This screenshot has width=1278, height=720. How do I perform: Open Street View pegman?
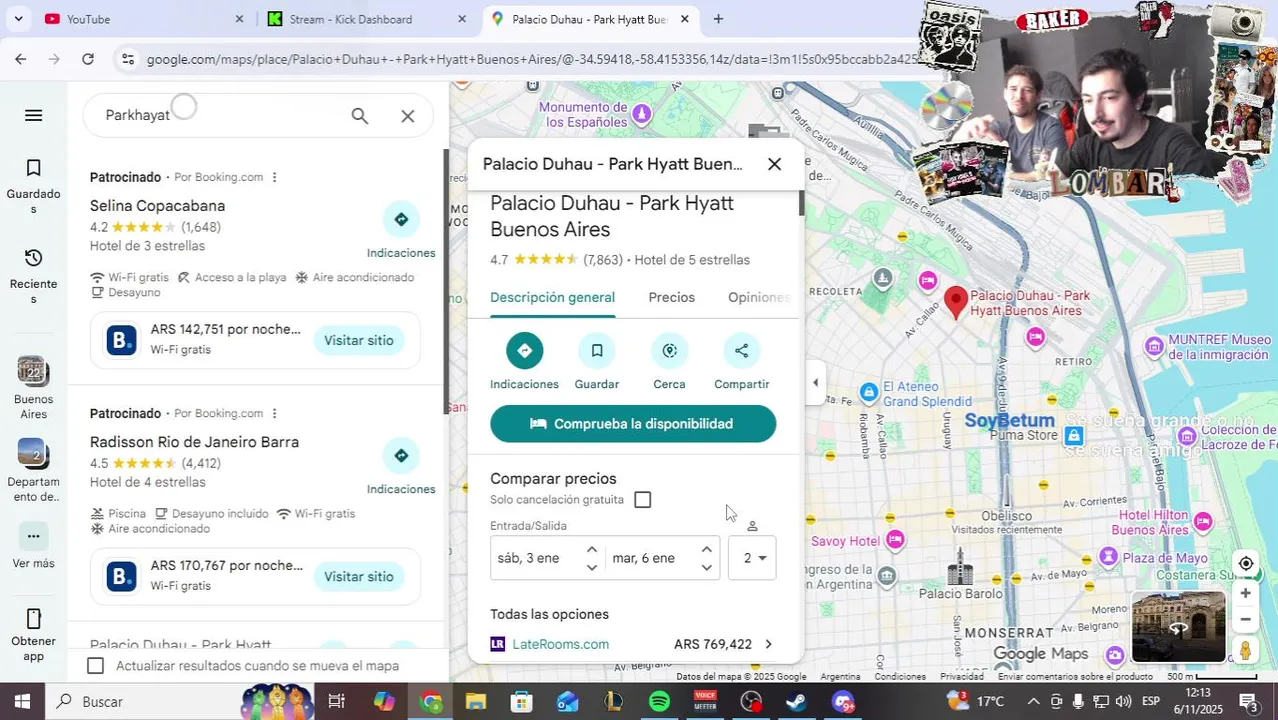1246,650
